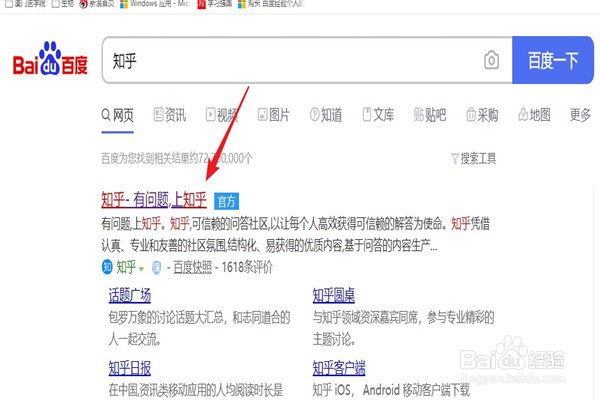The width and height of the screenshot is (600, 400).
Task: Click the 百度一下 search button
Action: 553,60
